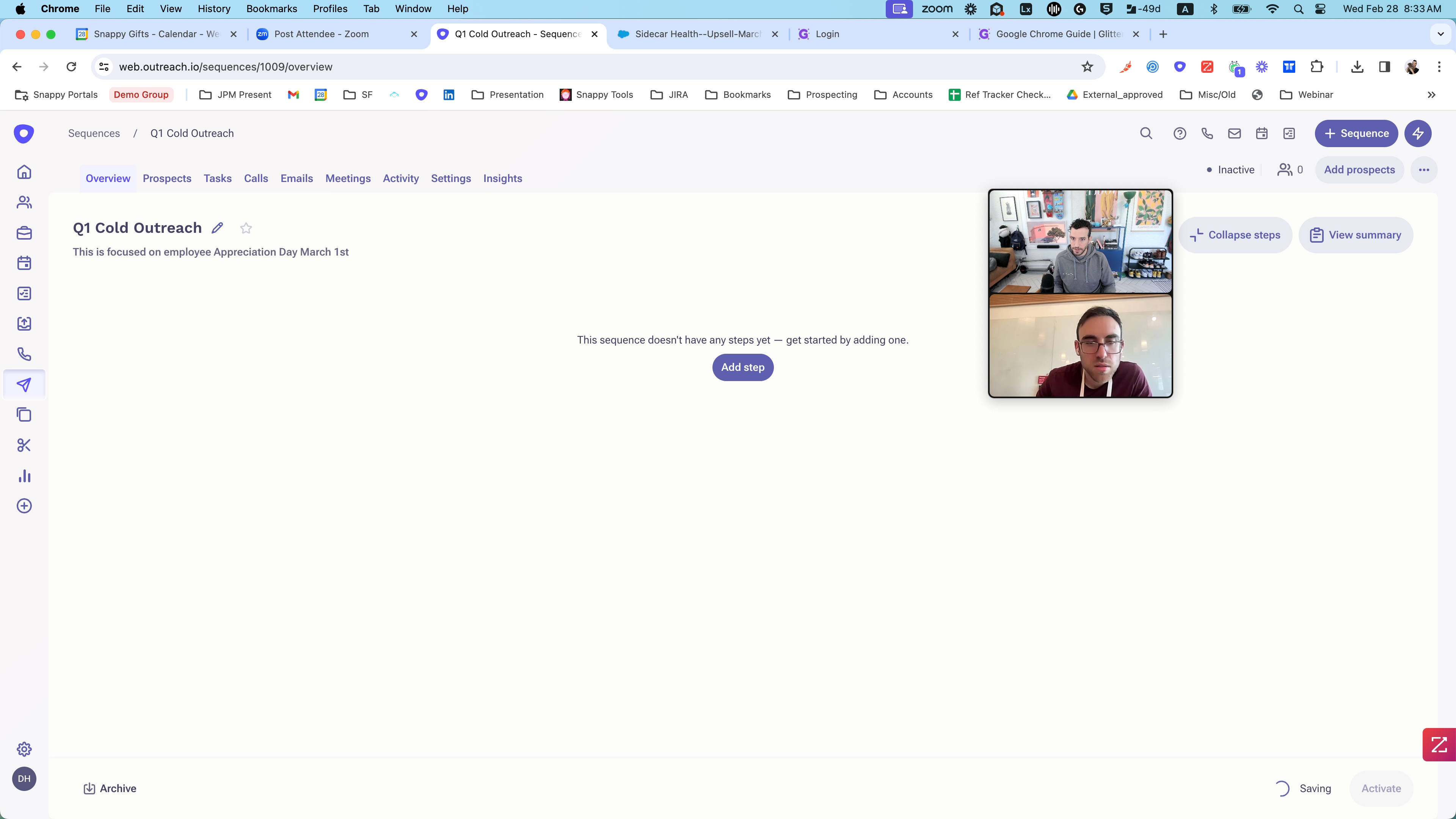This screenshot has width=1456, height=819.
Task: Switch to the Activity tab
Action: click(x=401, y=179)
